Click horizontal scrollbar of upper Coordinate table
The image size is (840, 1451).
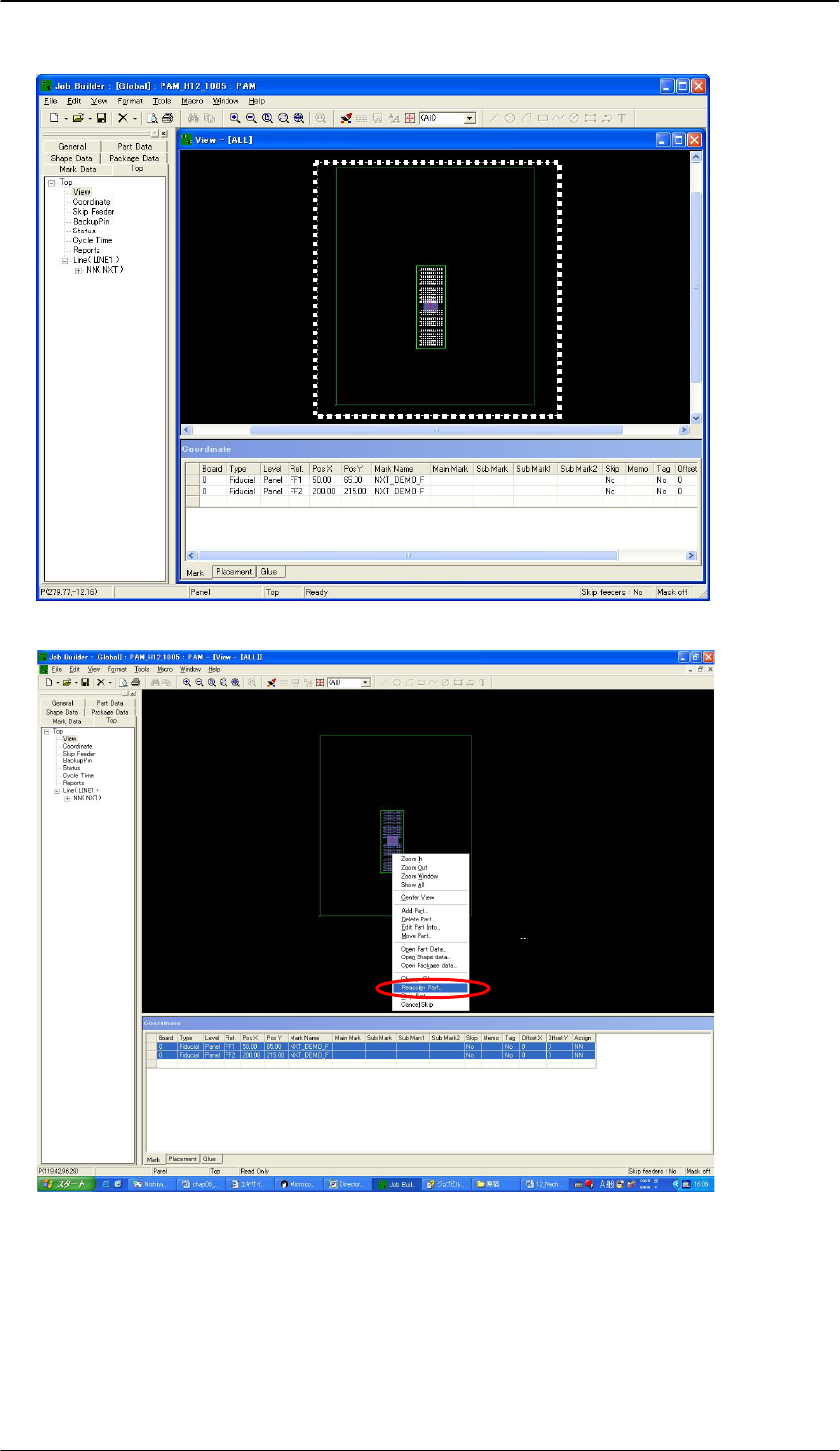pyautogui.click(x=441, y=556)
